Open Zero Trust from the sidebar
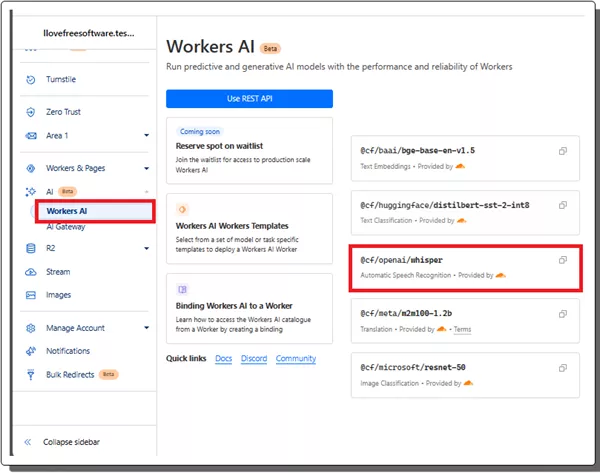Viewport: 600px width, 473px height. [x=63, y=112]
